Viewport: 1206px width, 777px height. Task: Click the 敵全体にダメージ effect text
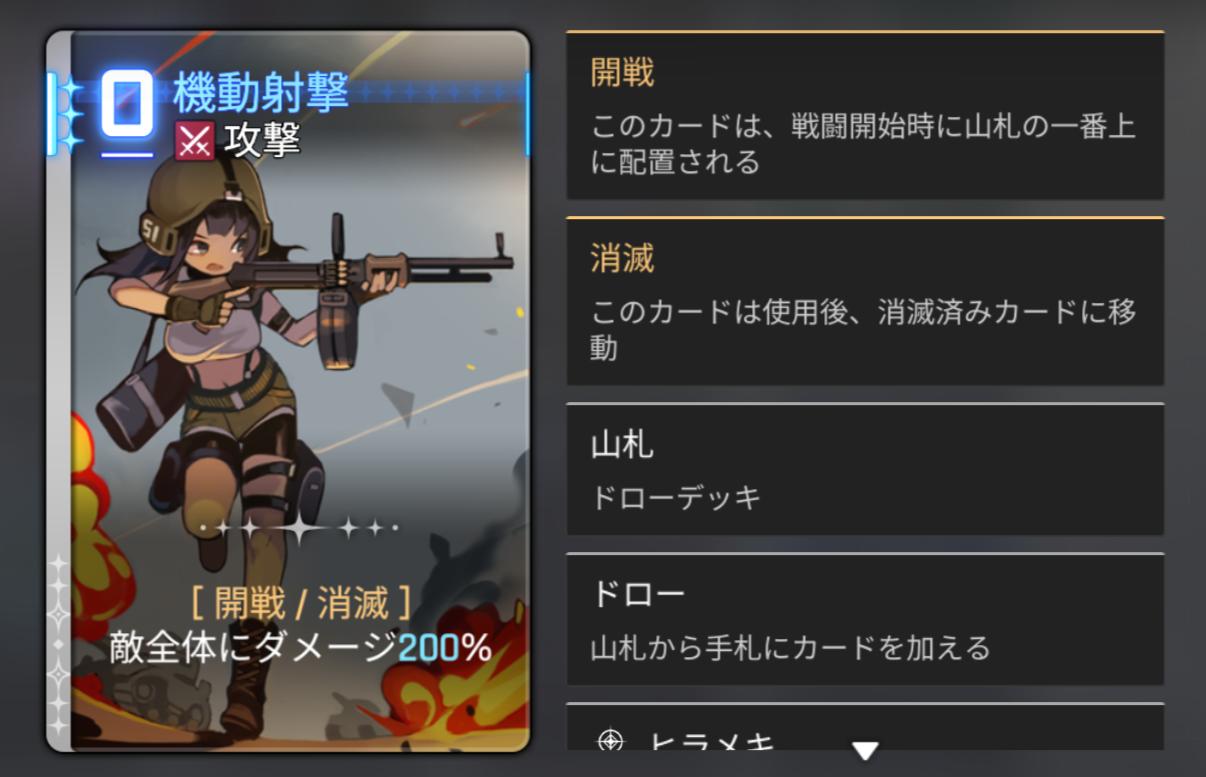253,649
